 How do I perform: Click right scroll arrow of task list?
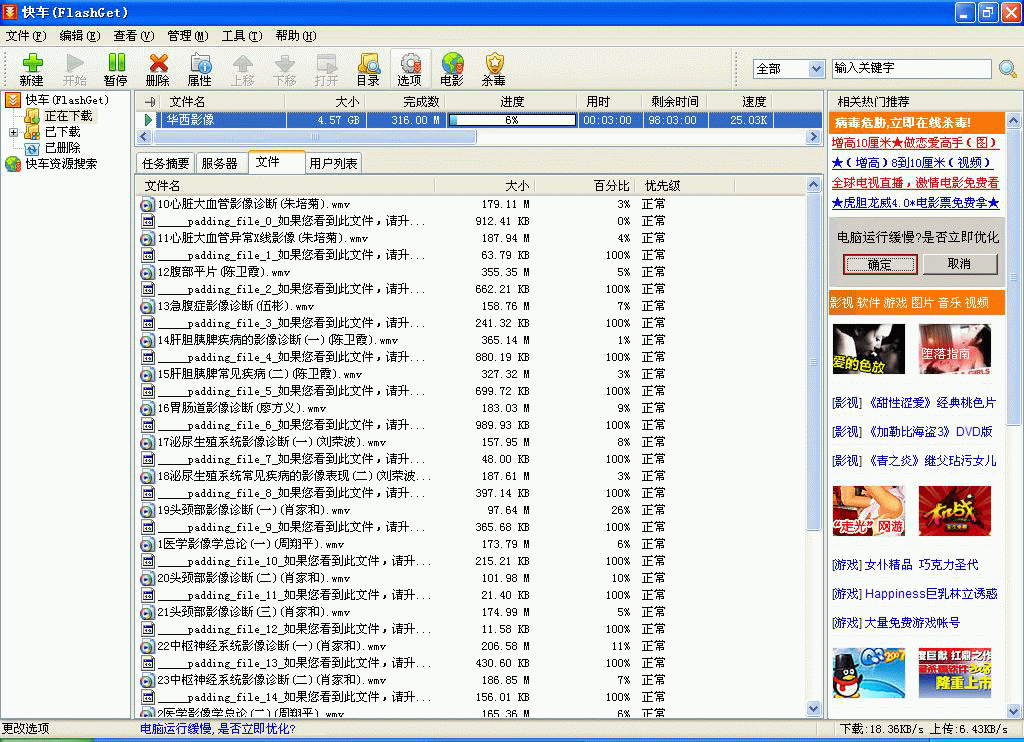click(x=813, y=137)
